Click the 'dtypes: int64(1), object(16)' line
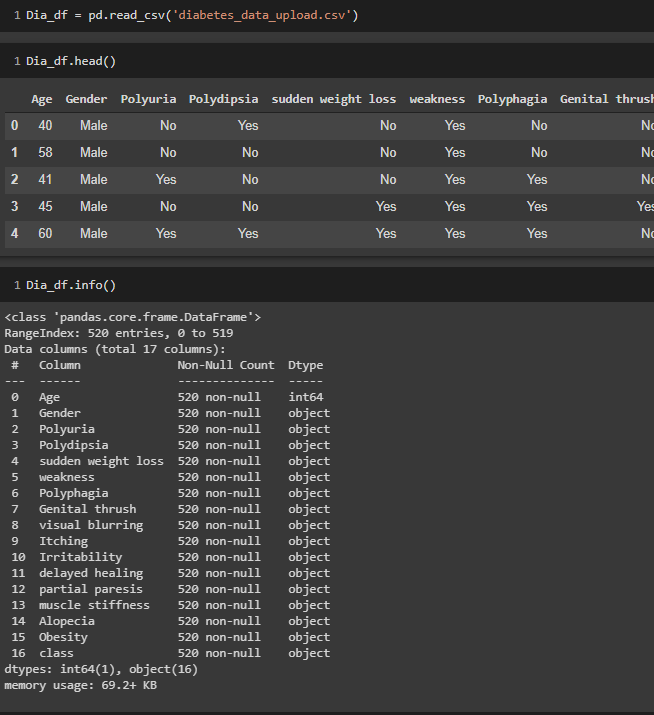The image size is (654, 715). 101,669
